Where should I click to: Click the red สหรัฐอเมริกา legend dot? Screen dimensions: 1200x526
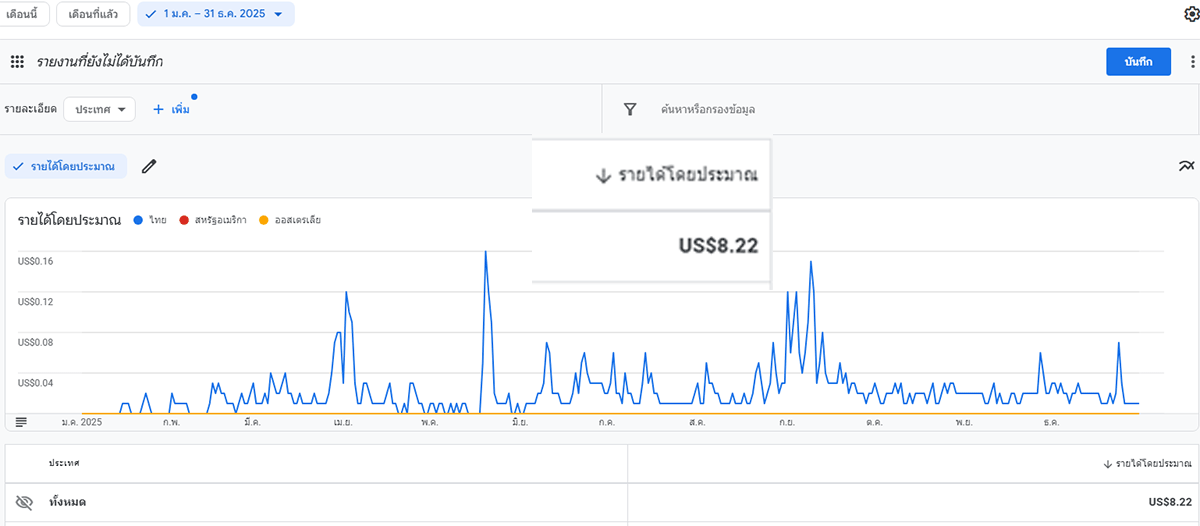coord(183,220)
